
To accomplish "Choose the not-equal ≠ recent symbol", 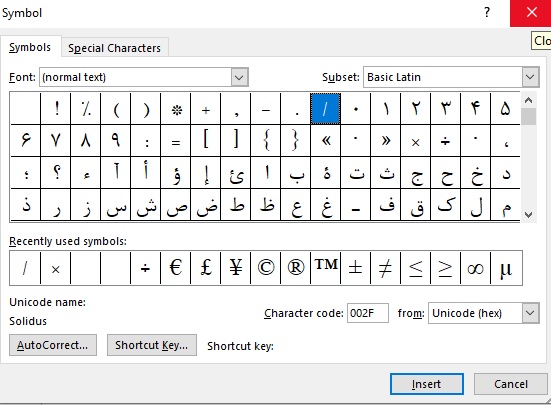I will pyautogui.click(x=385, y=268).
